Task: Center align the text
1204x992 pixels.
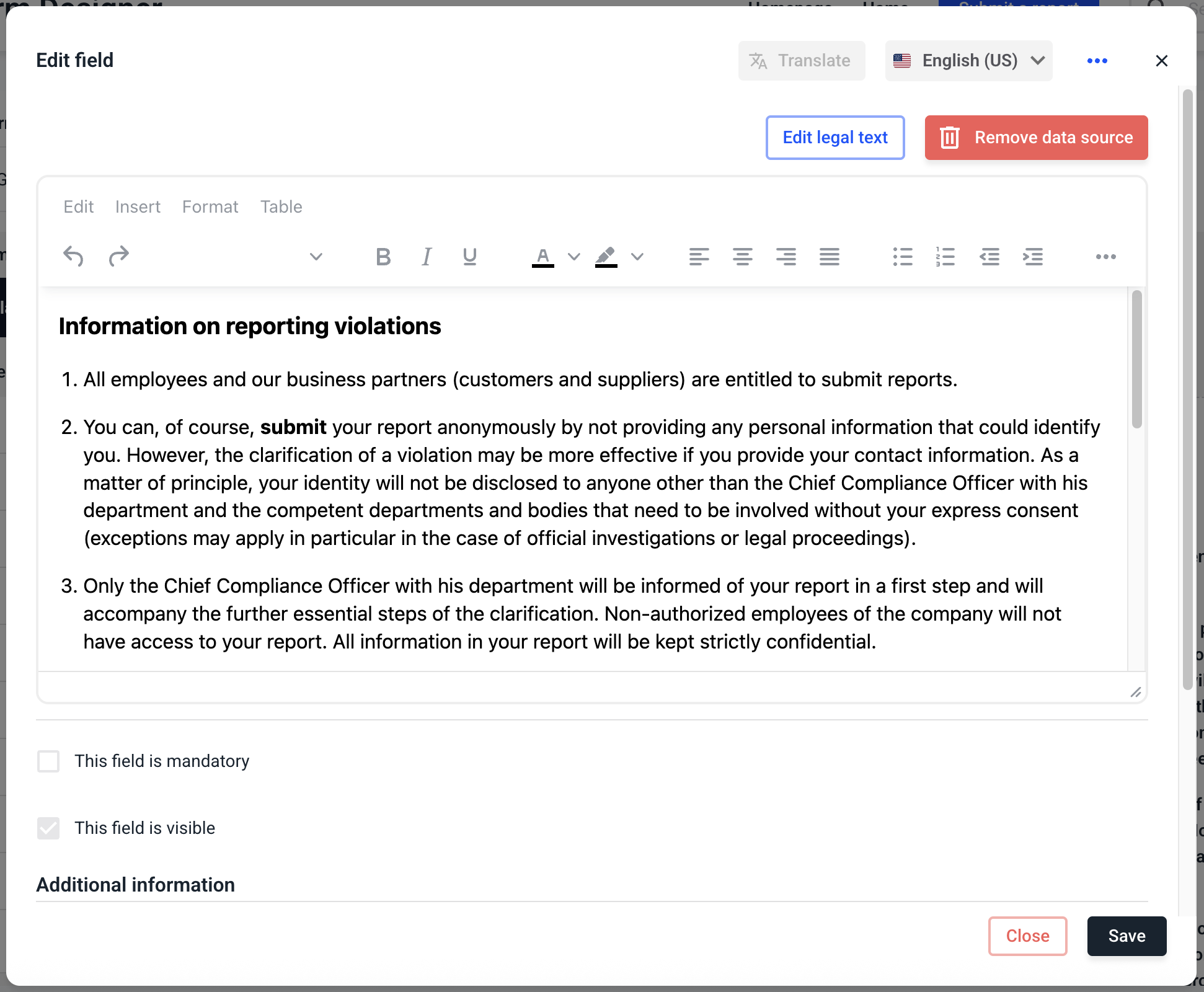Action: [742, 256]
